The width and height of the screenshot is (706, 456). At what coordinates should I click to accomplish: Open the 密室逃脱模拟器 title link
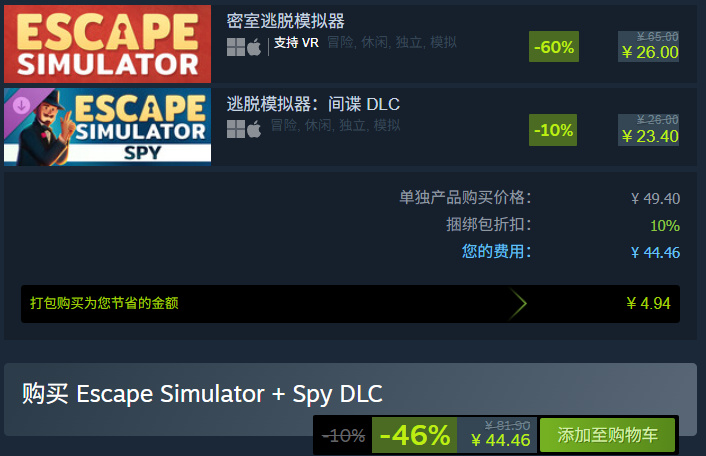pos(285,21)
